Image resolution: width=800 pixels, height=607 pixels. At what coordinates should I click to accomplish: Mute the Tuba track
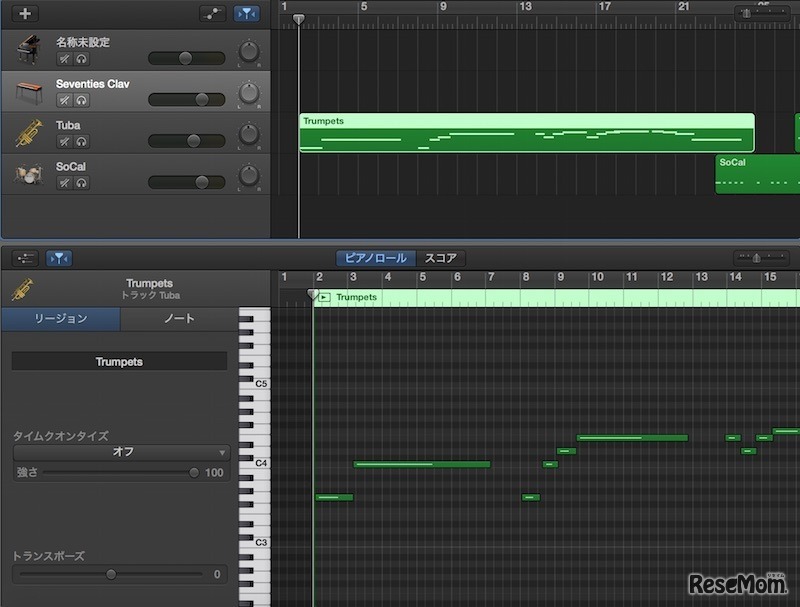64,142
